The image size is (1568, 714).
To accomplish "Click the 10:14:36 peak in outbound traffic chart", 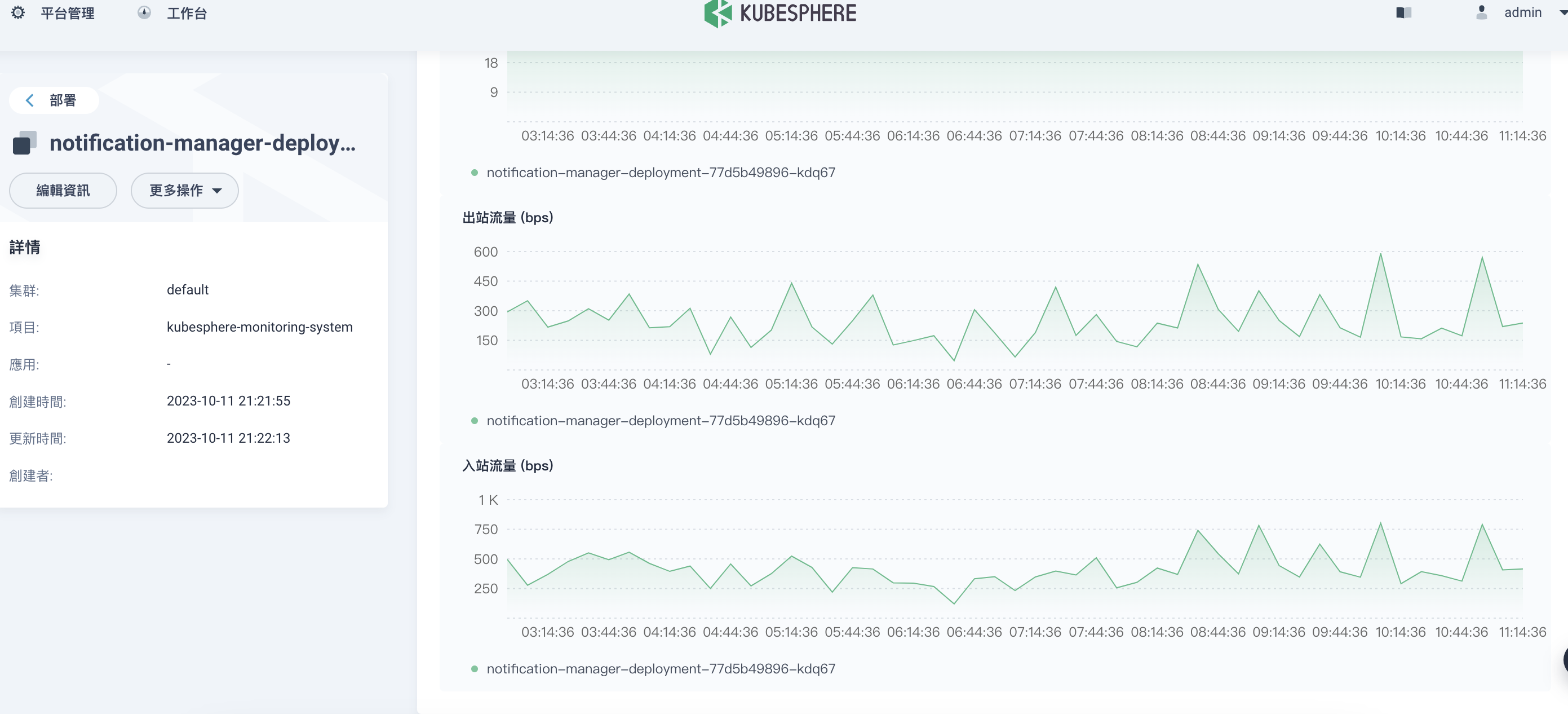I will click(1380, 255).
